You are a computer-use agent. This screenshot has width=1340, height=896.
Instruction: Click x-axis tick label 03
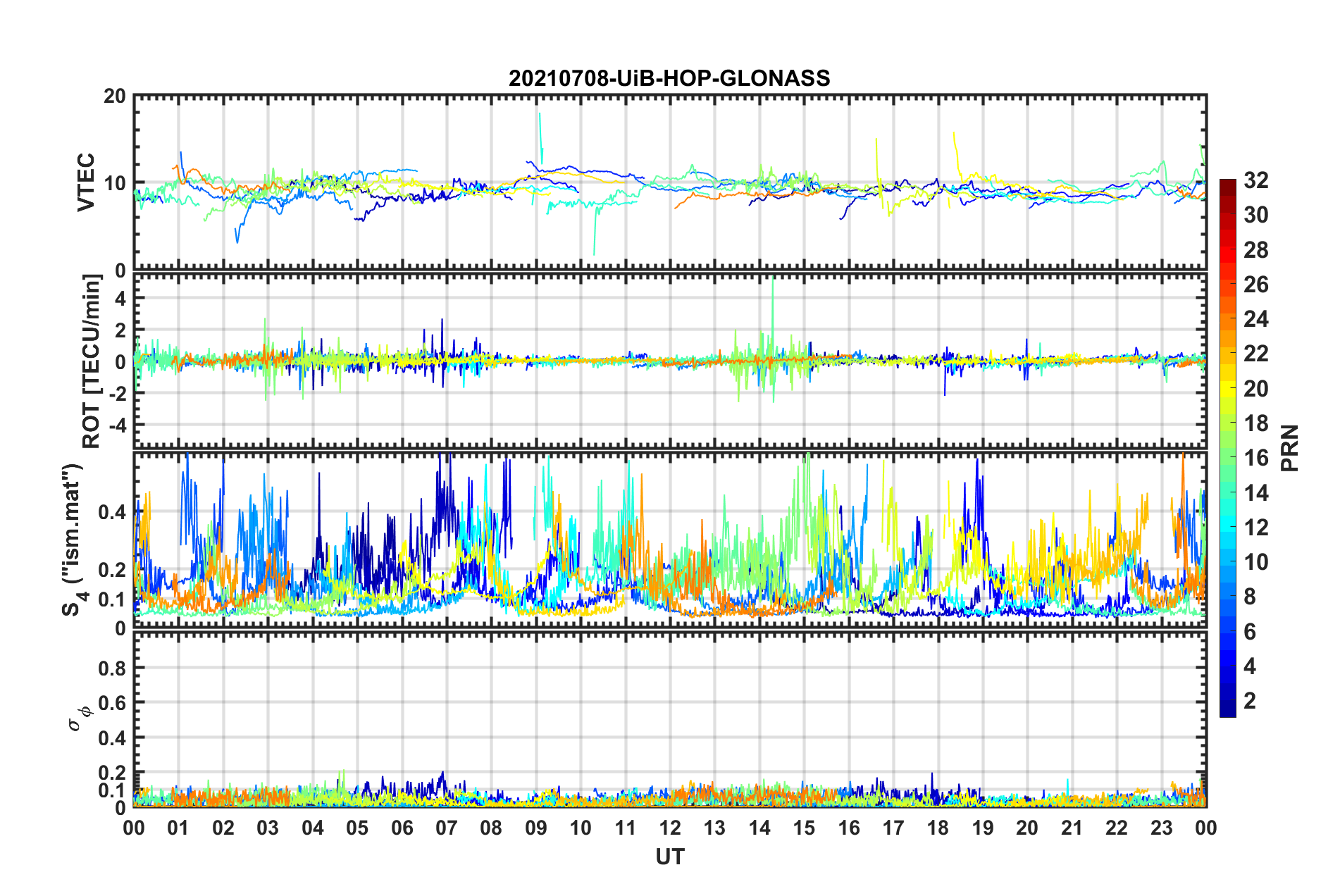(x=268, y=828)
